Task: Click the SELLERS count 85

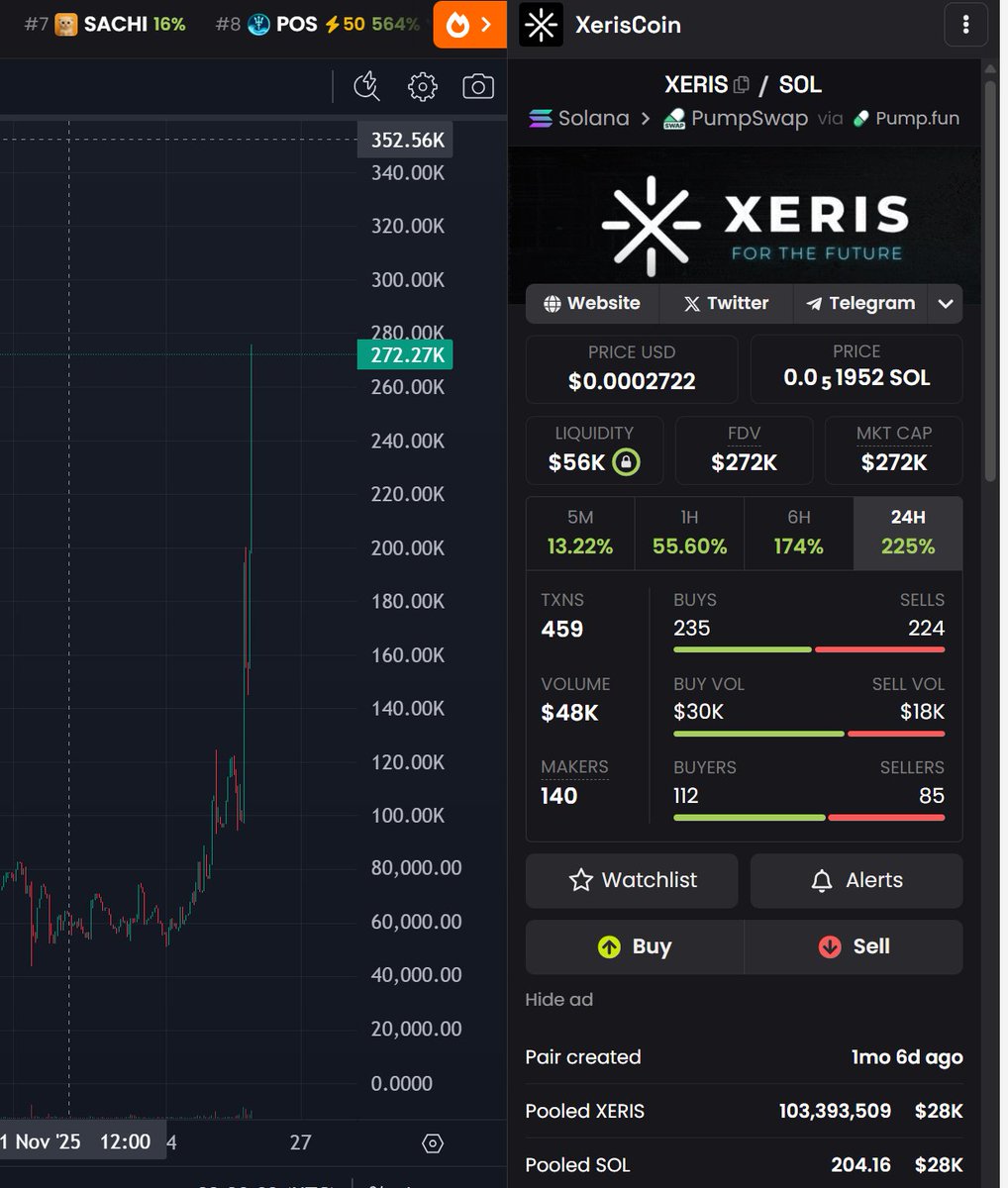Action: tap(932, 796)
